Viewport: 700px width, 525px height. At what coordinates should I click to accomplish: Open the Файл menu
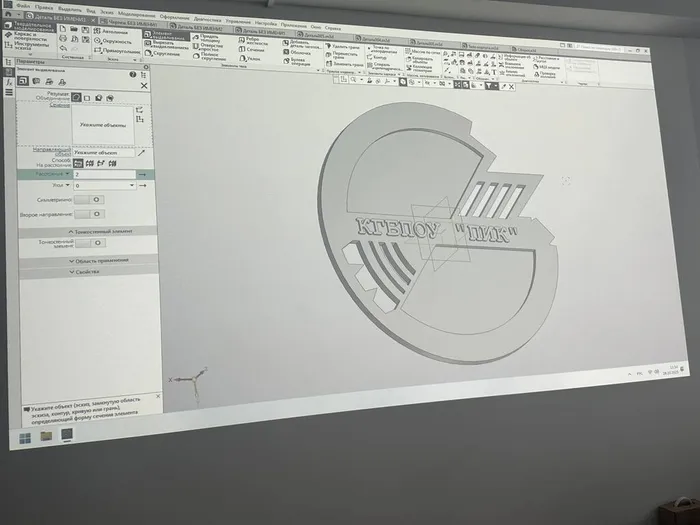[23, 6]
